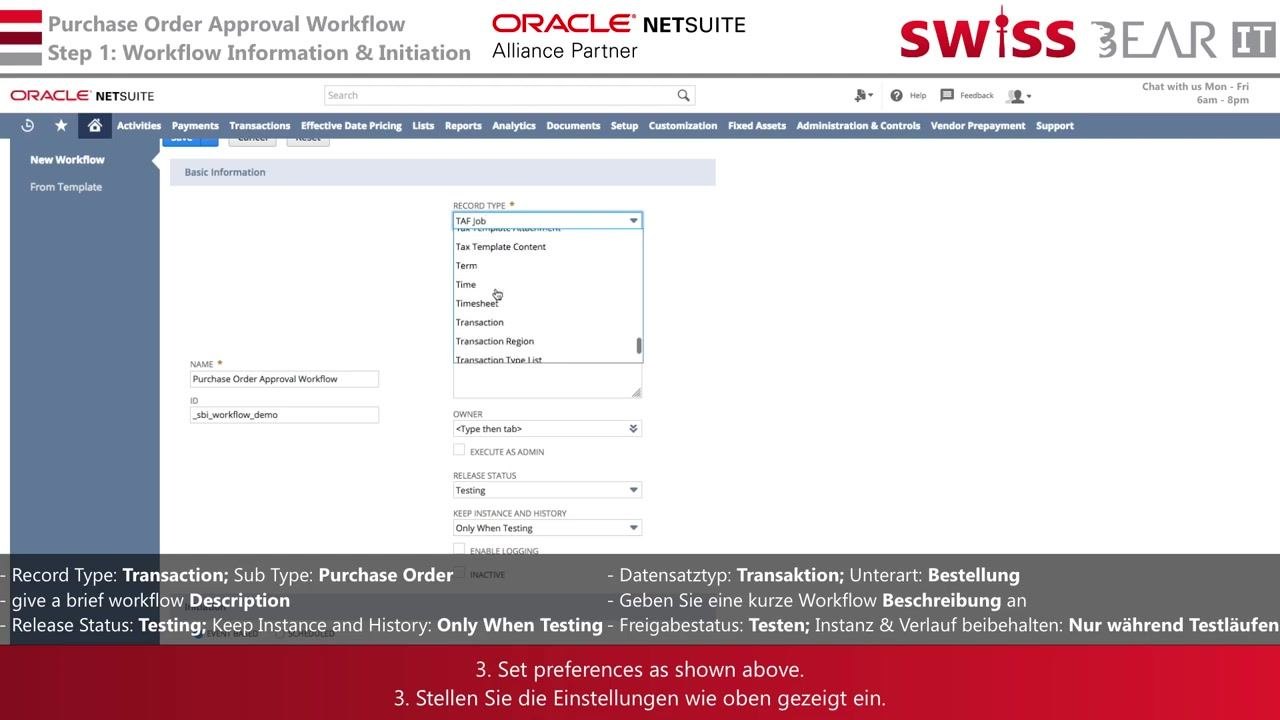Click the Help question mark icon
Viewport: 1280px width, 720px height.
point(896,95)
